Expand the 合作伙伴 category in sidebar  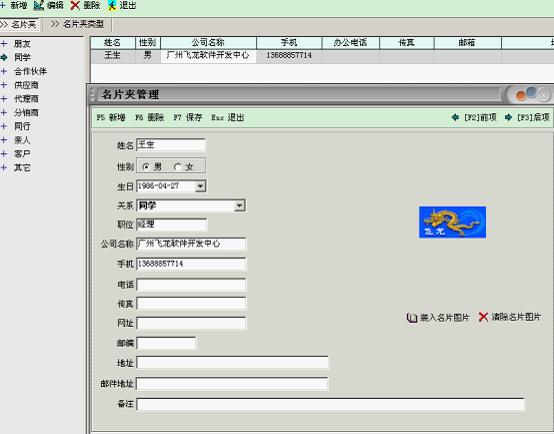coord(4,71)
